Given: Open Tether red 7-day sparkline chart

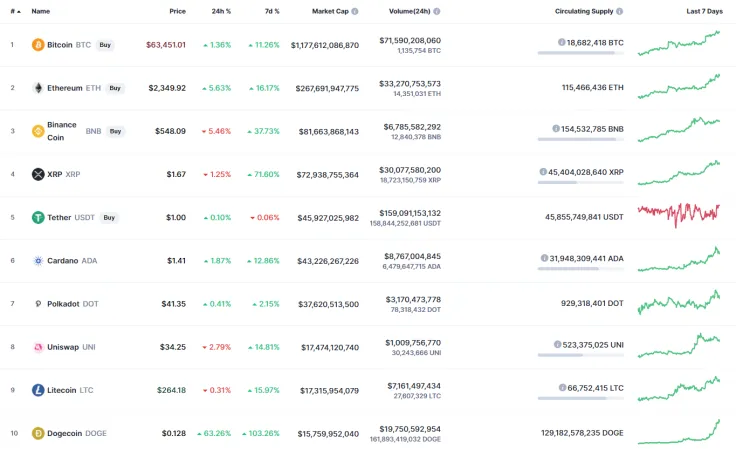Looking at the screenshot, I should [x=679, y=215].
